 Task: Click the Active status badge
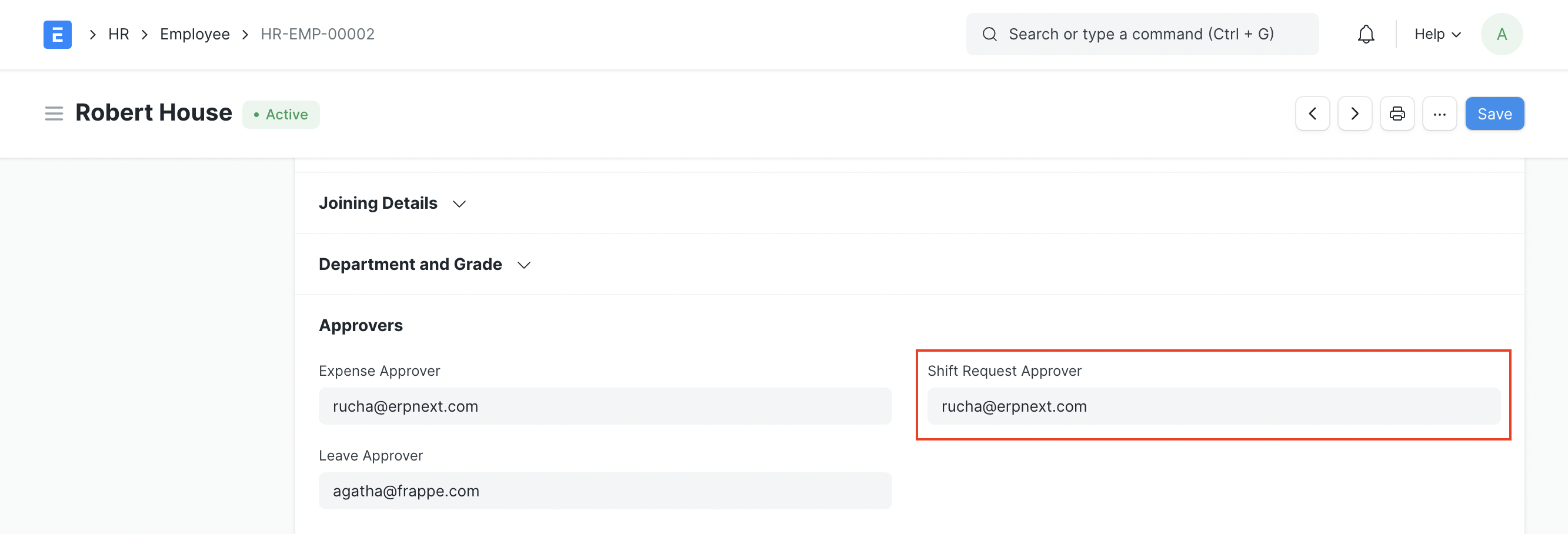tap(281, 115)
